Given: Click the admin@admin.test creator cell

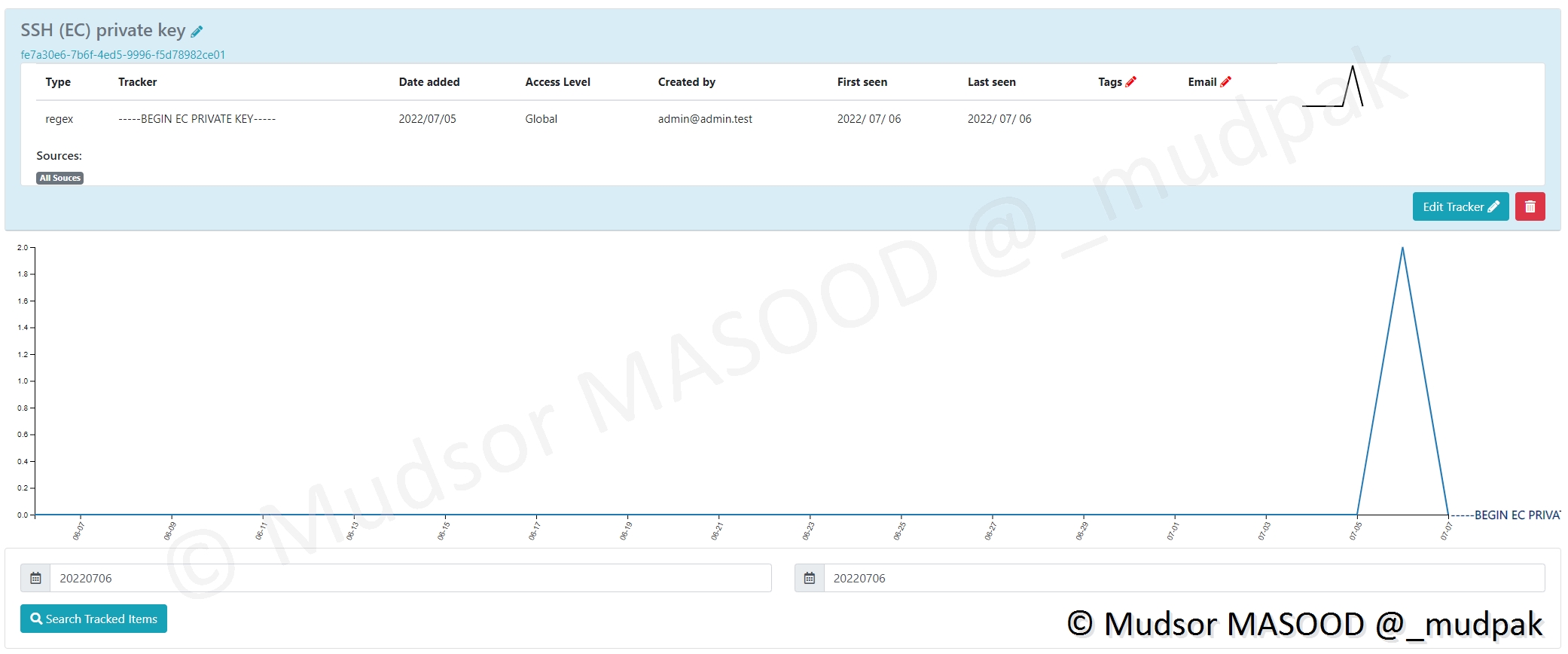Looking at the screenshot, I should tap(705, 119).
